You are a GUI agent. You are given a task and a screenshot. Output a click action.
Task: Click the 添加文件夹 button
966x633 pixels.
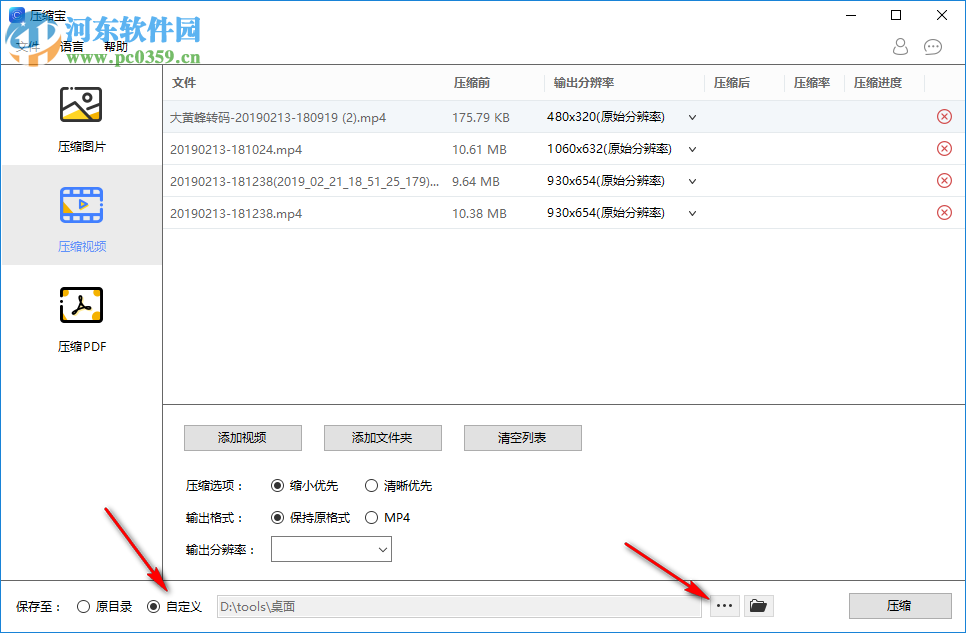click(382, 438)
